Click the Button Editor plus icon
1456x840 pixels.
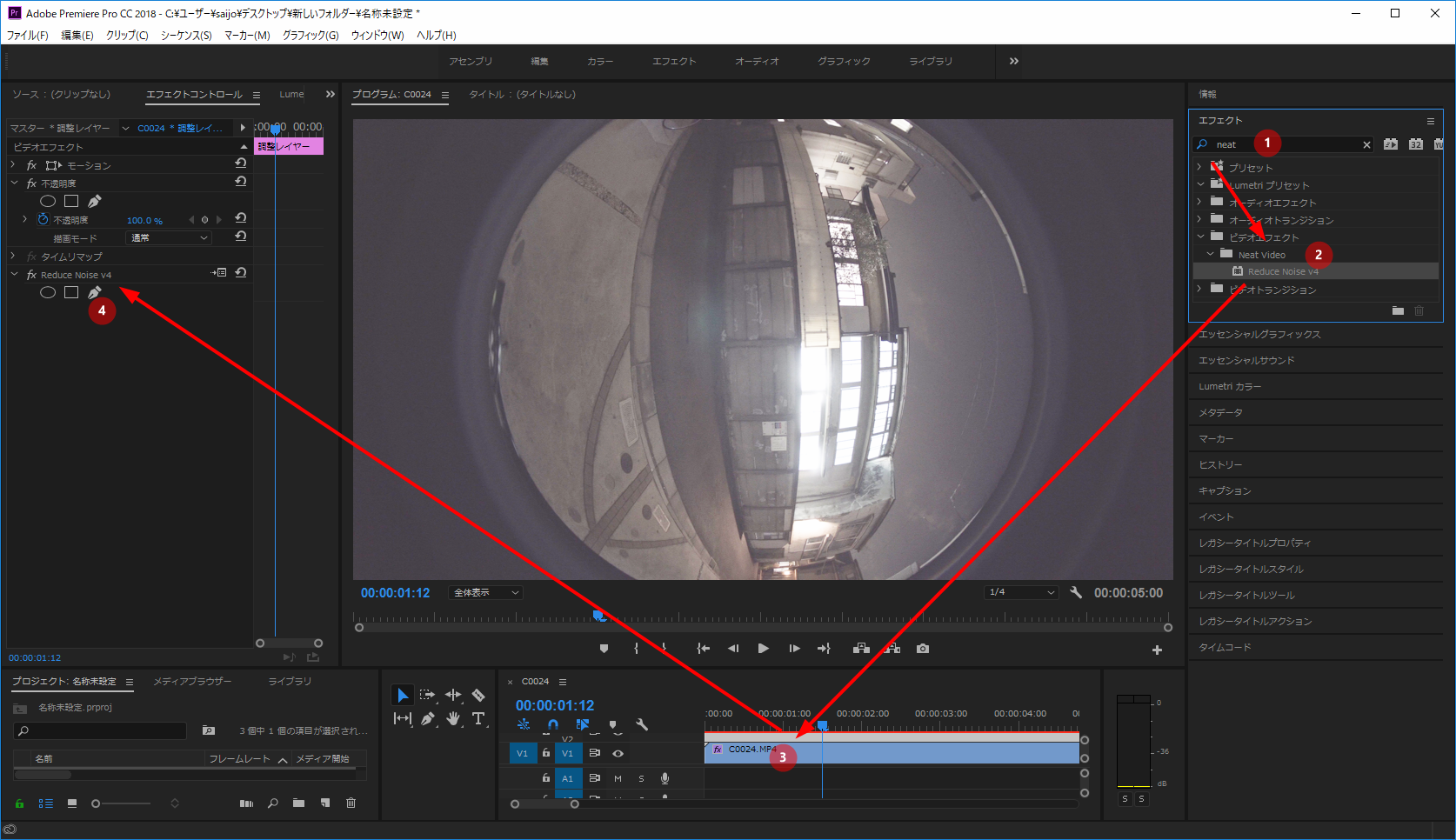tap(1157, 650)
